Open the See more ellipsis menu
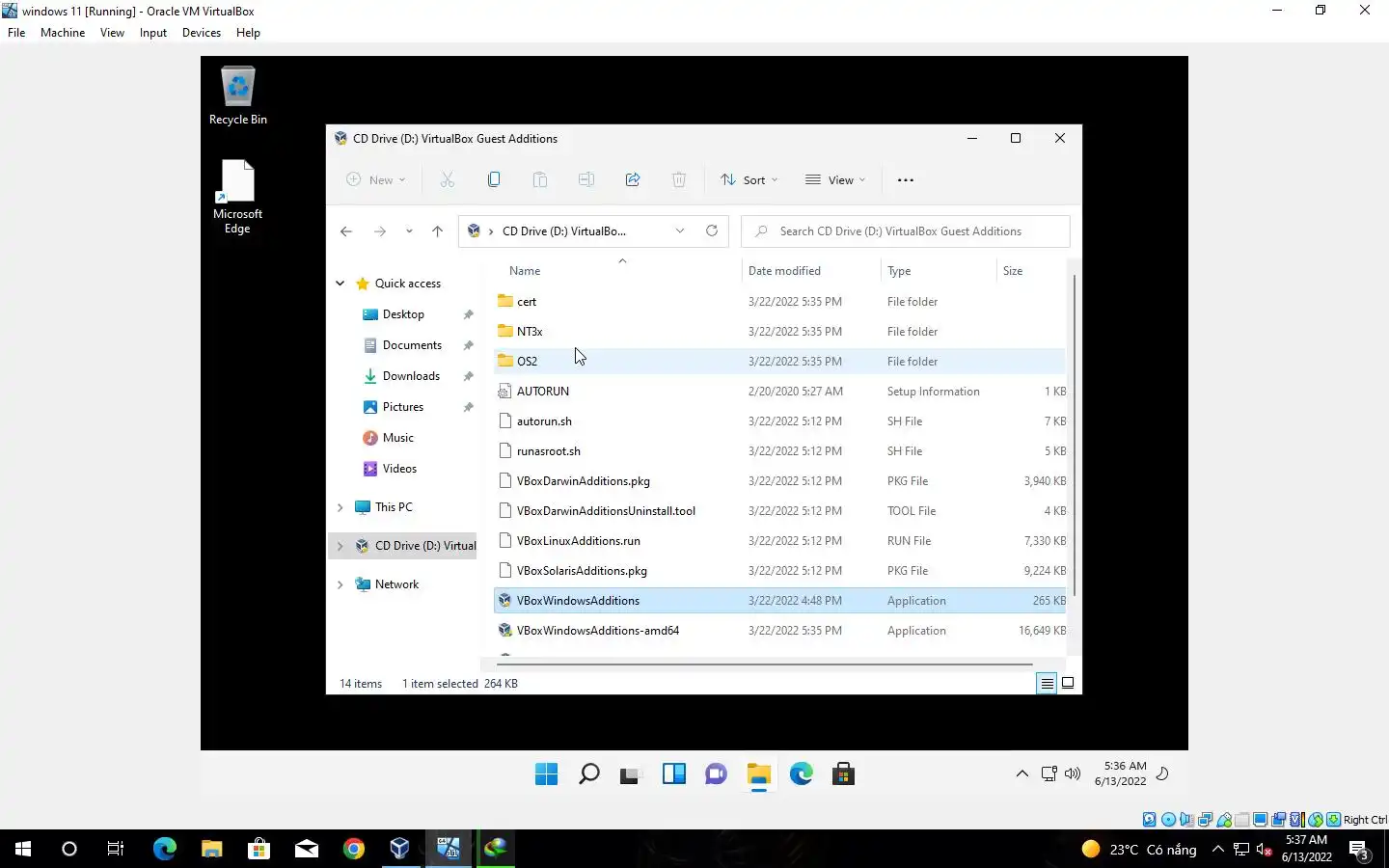Viewport: 1389px width, 868px height. point(905,180)
